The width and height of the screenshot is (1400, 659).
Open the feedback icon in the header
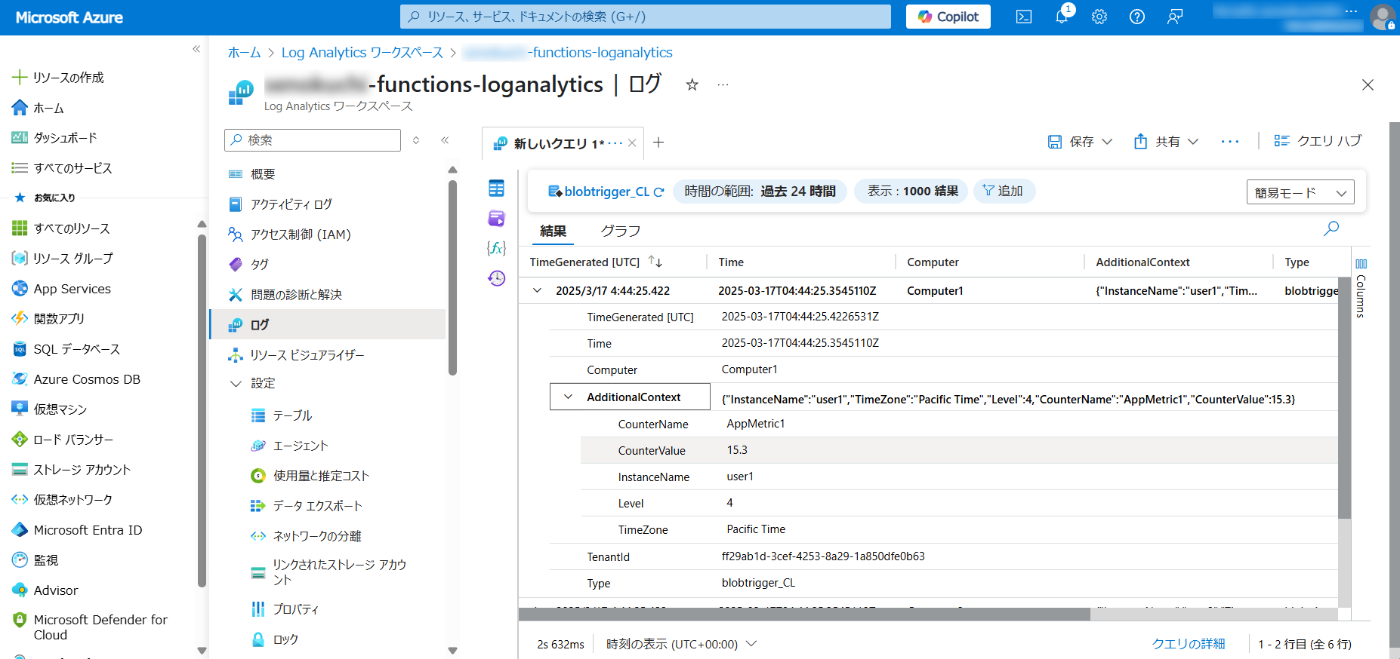(x=1175, y=16)
